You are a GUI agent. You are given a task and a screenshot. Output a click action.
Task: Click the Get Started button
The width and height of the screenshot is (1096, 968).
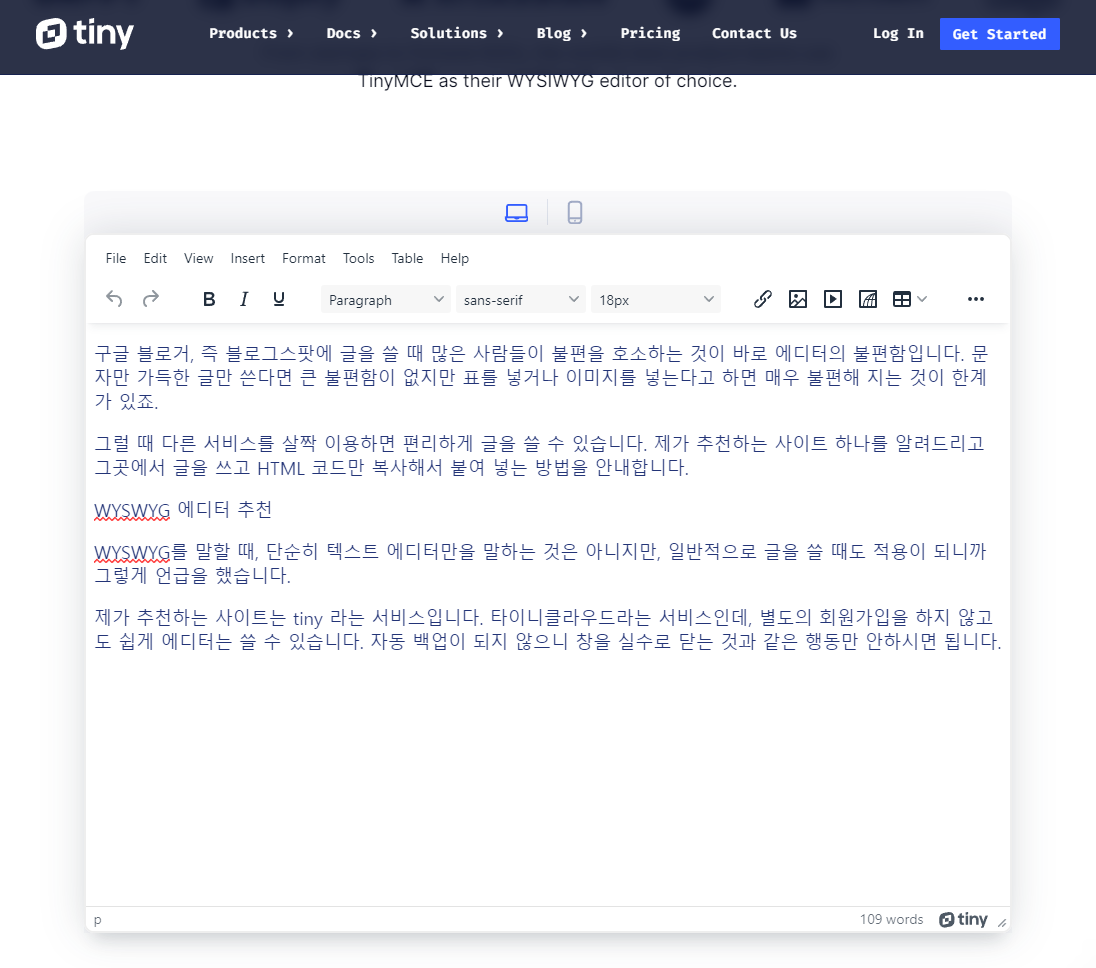click(1000, 34)
